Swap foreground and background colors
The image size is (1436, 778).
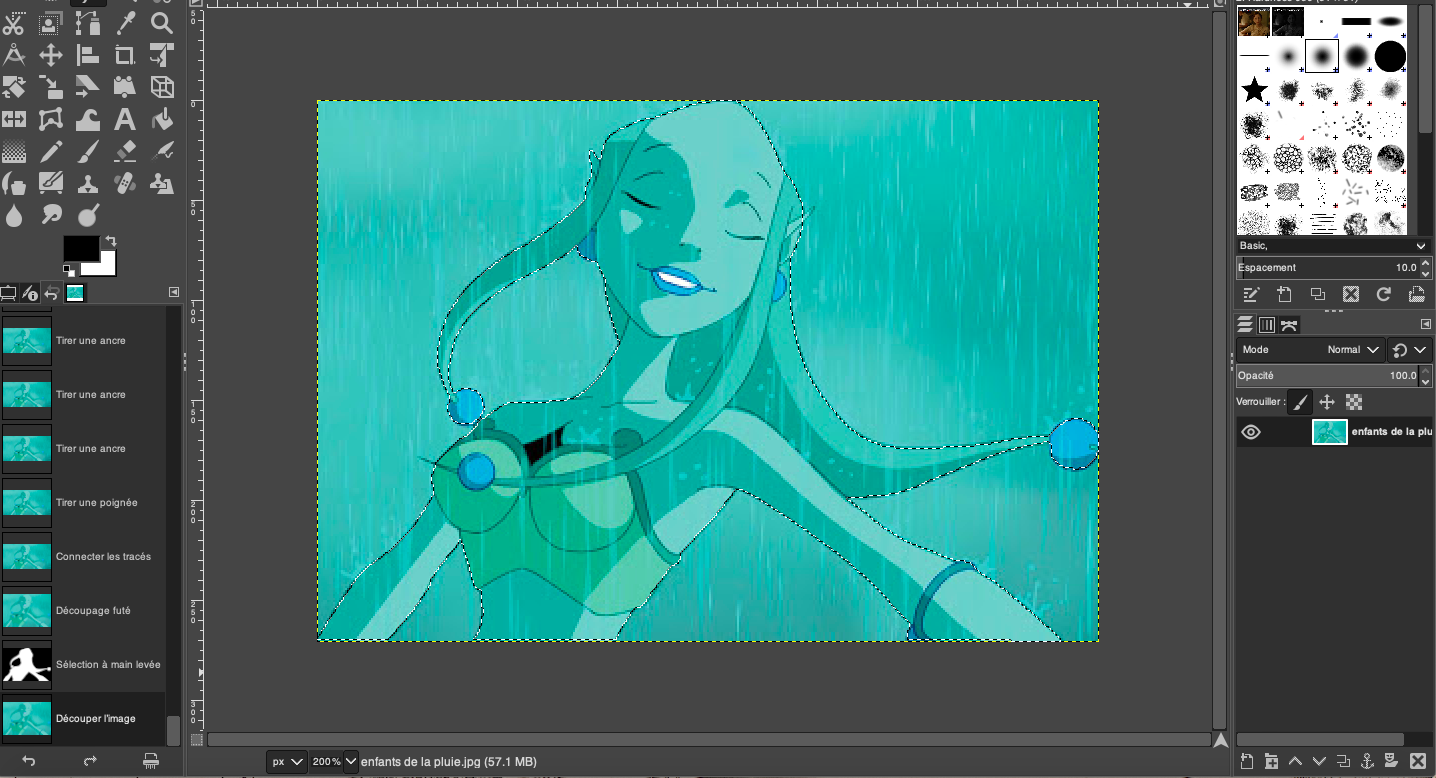point(110,241)
